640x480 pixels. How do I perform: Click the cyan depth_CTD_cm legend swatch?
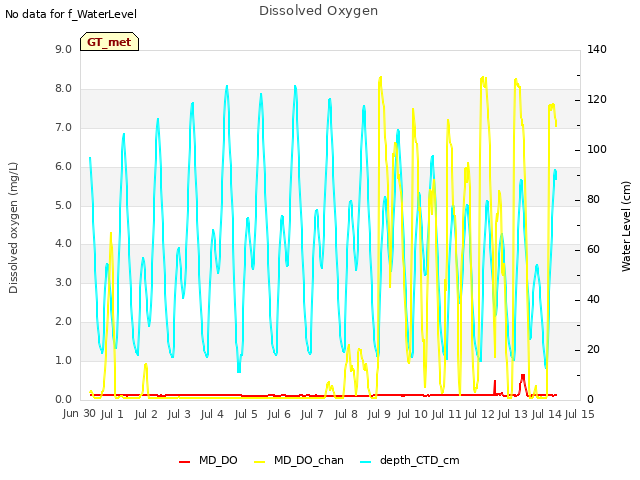click(x=366, y=462)
